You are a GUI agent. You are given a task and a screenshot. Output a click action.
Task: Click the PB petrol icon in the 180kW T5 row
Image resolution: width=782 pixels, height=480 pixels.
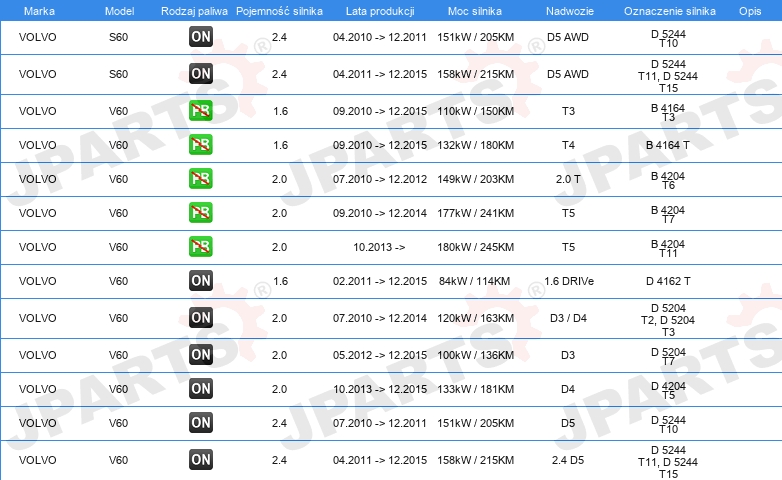coord(201,246)
